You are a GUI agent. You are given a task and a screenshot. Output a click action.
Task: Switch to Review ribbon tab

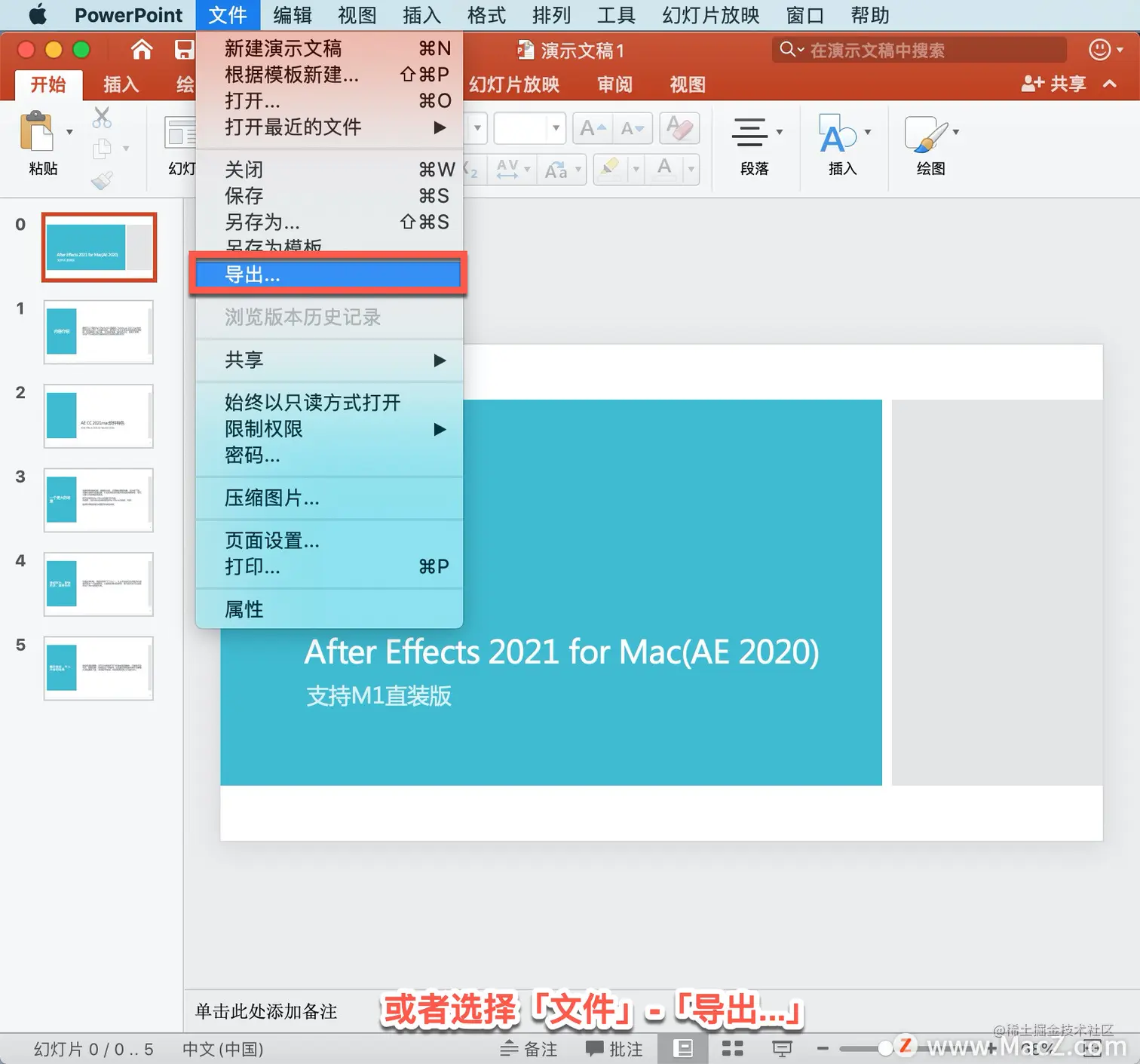pyautogui.click(x=615, y=84)
